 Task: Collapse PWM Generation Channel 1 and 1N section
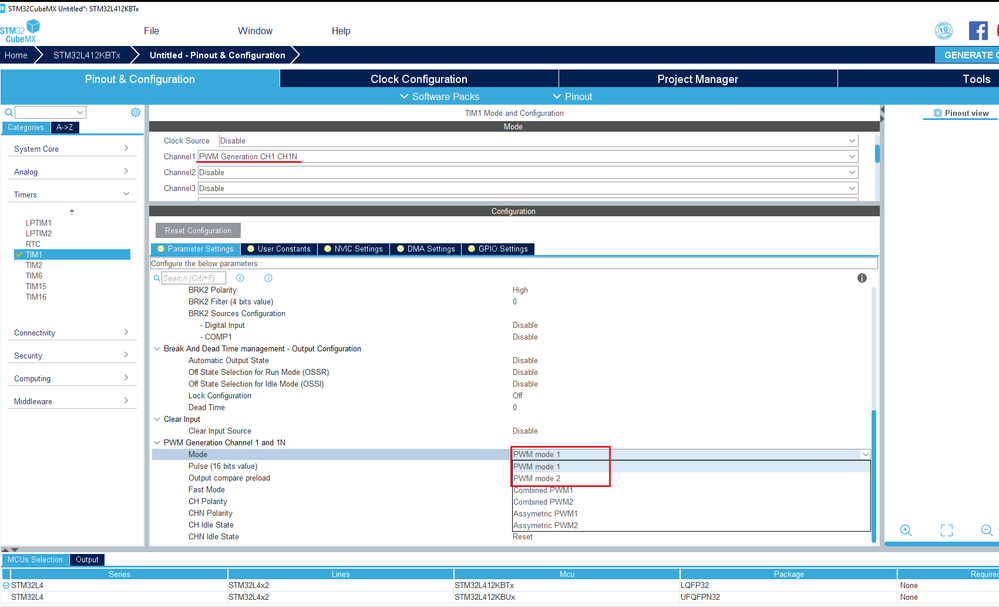point(157,443)
